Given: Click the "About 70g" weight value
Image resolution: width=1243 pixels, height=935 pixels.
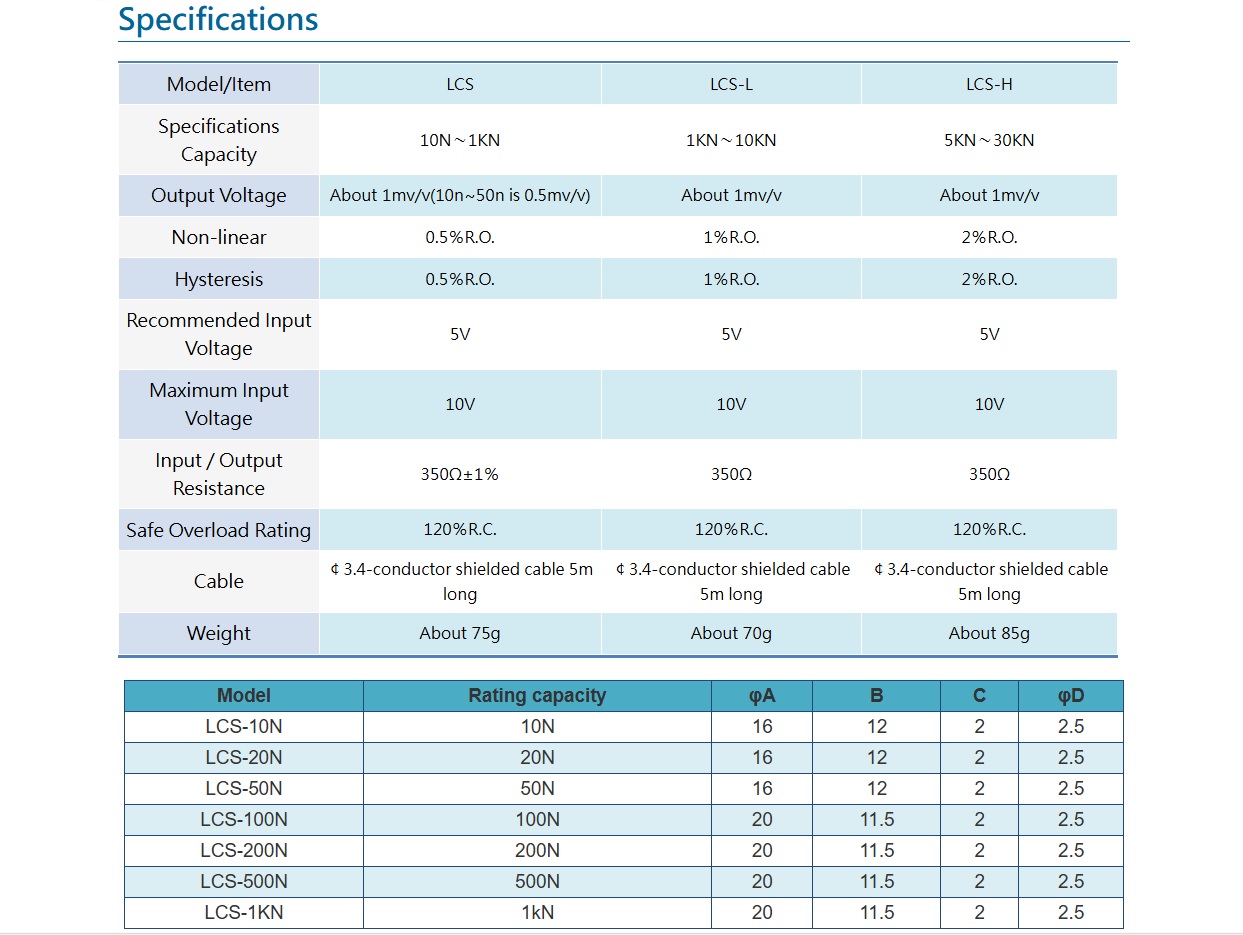Looking at the screenshot, I should tap(731, 633).
